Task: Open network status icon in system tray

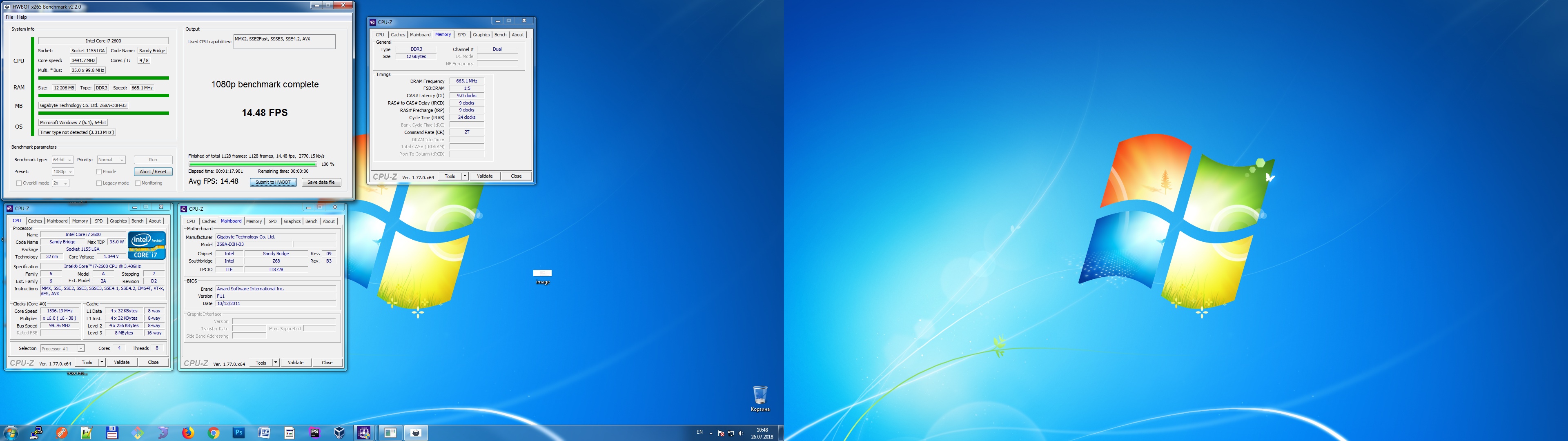Action: click(731, 433)
